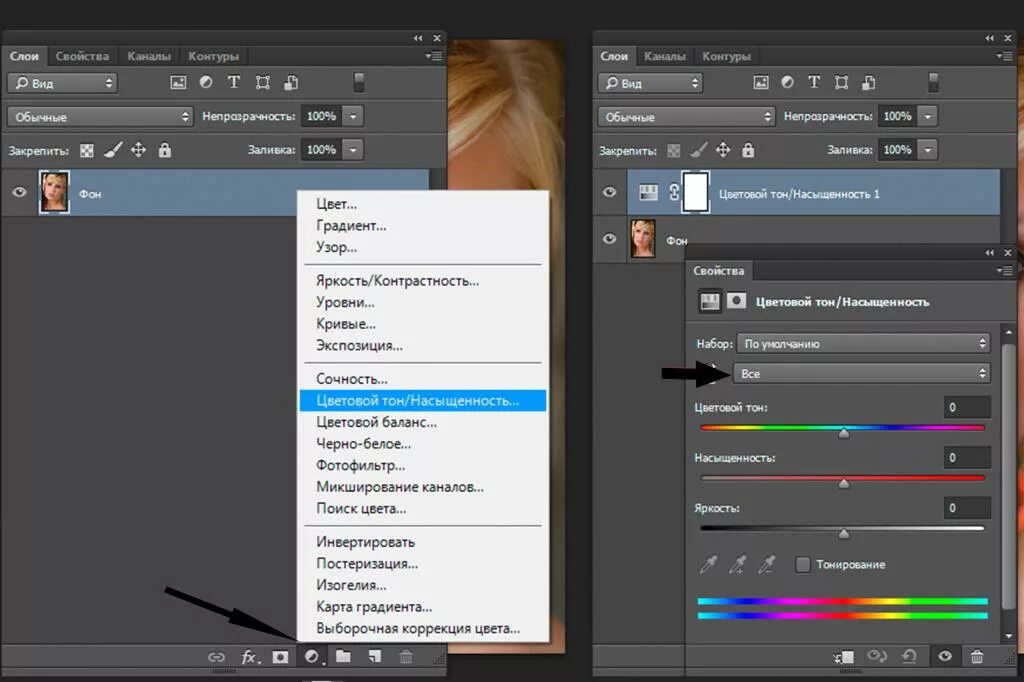Image resolution: width=1024 pixels, height=682 pixels.
Task: Click Цветовой тон slider handle
Action: click(x=844, y=433)
